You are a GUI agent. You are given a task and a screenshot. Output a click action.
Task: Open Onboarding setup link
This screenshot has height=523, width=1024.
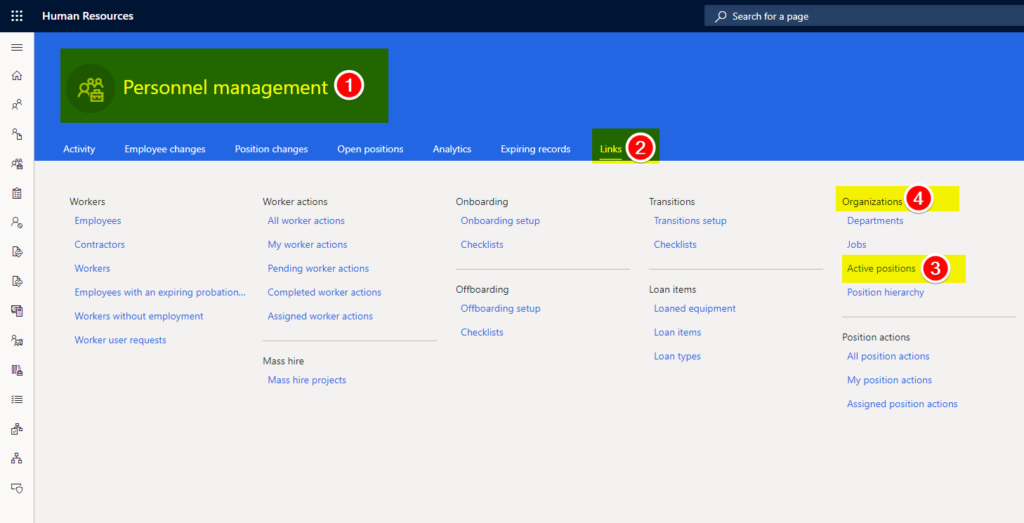[500, 221]
